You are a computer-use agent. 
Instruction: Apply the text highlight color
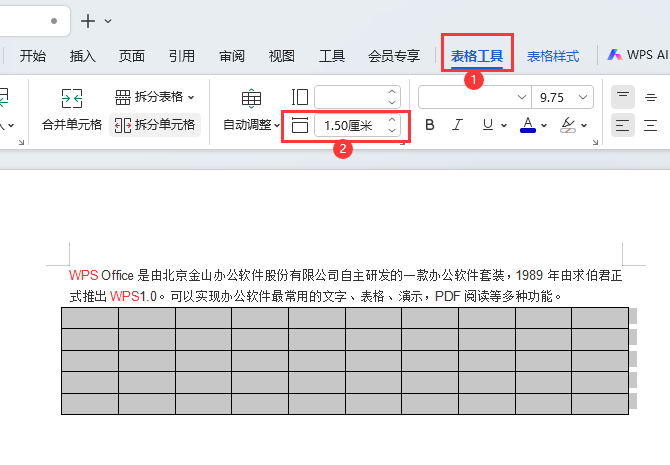click(x=568, y=125)
